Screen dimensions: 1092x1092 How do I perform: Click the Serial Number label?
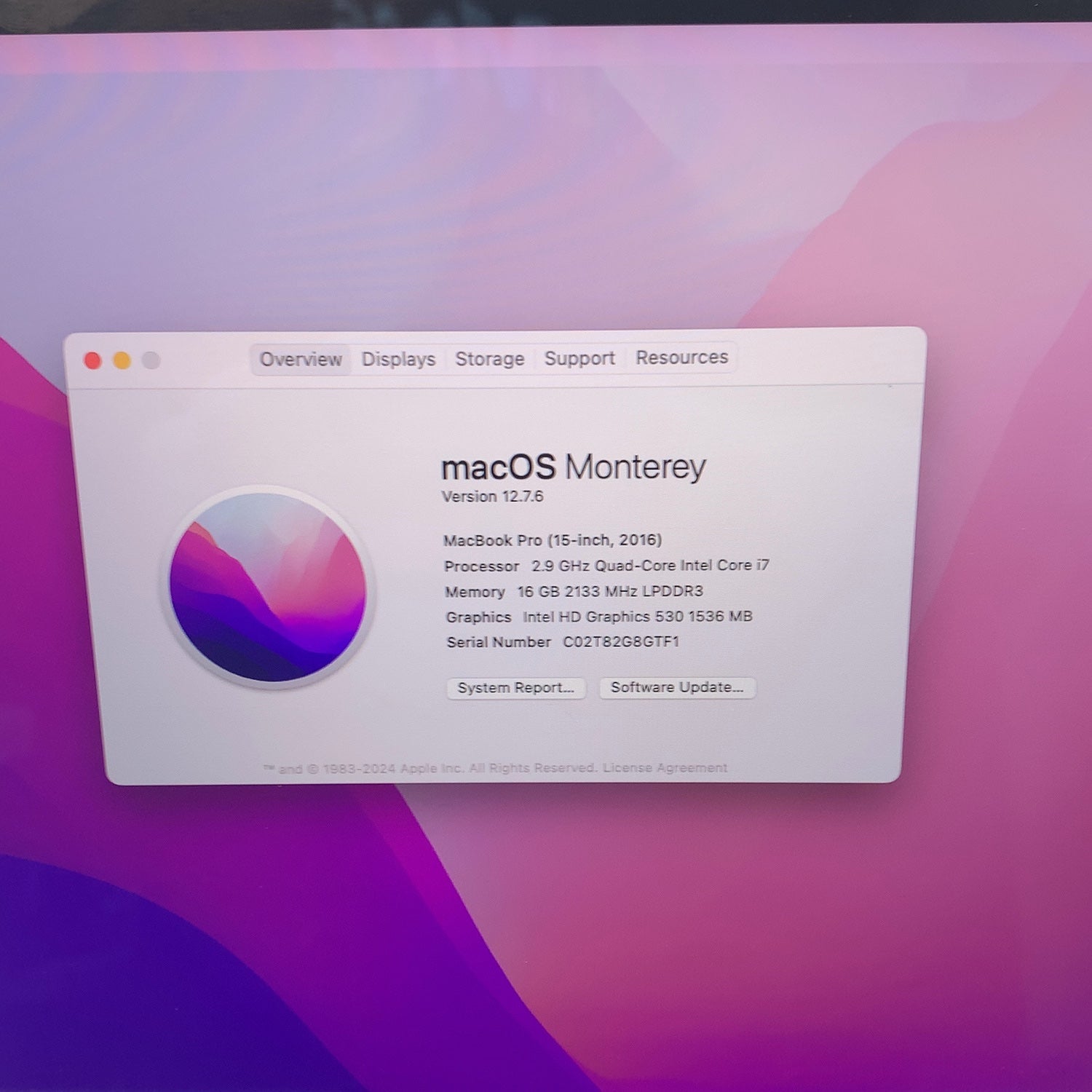click(499, 642)
